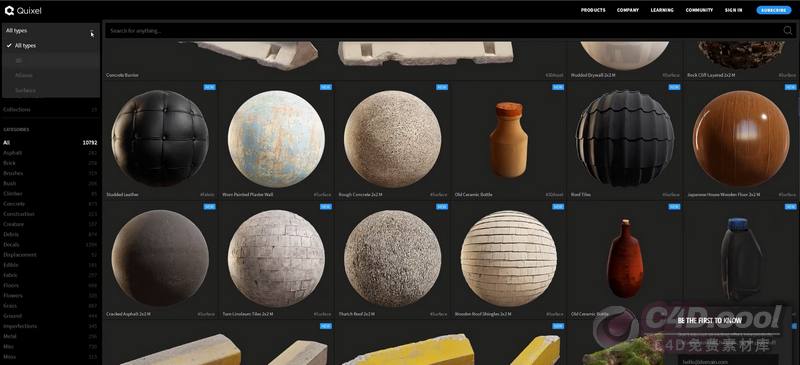
Task: Open the Community menu
Action: (699, 10)
